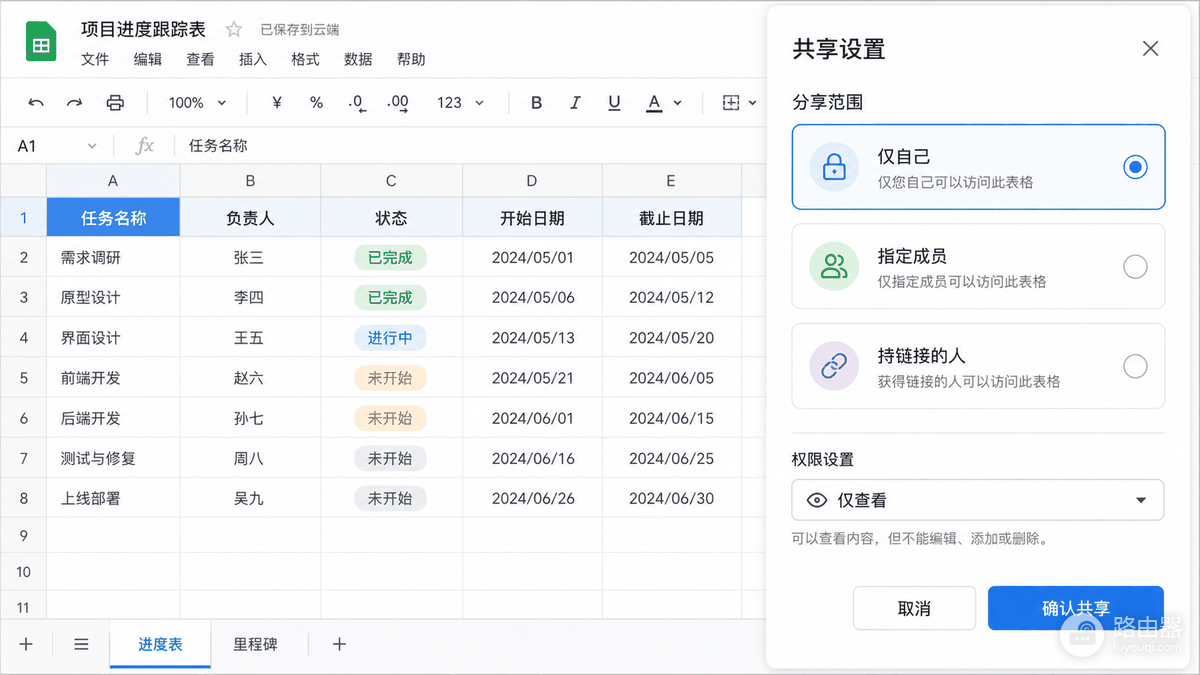The width and height of the screenshot is (1200, 675).
Task: Select column D header
Action: click(x=532, y=181)
